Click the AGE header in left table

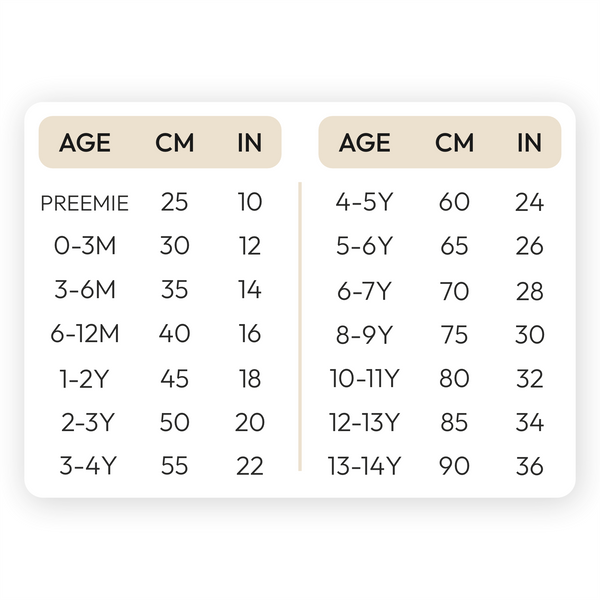[x=85, y=142]
